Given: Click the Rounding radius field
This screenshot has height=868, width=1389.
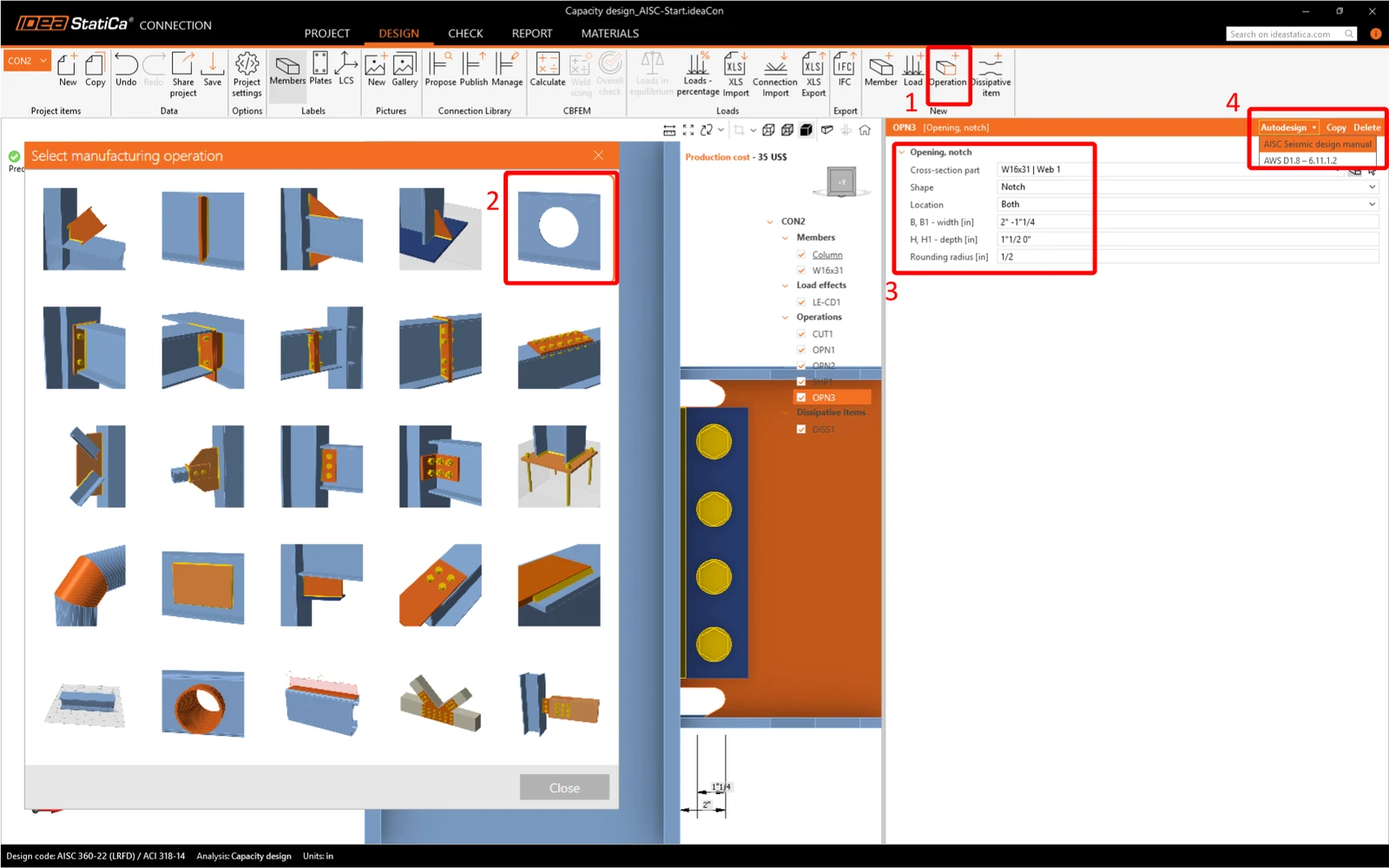Looking at the screenshot, I should point(1188,257).
